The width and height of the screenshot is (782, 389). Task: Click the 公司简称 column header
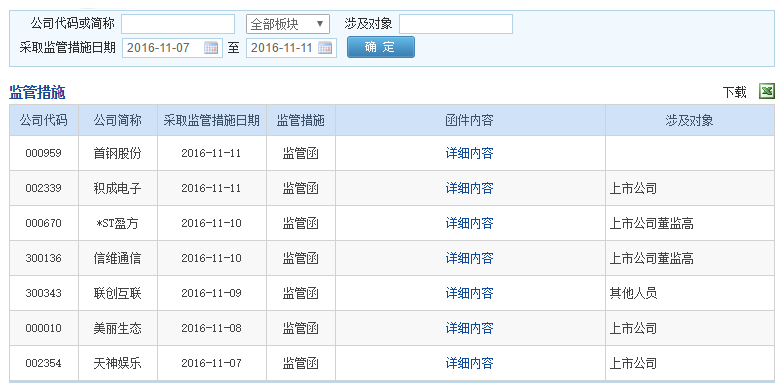[118, 120]
